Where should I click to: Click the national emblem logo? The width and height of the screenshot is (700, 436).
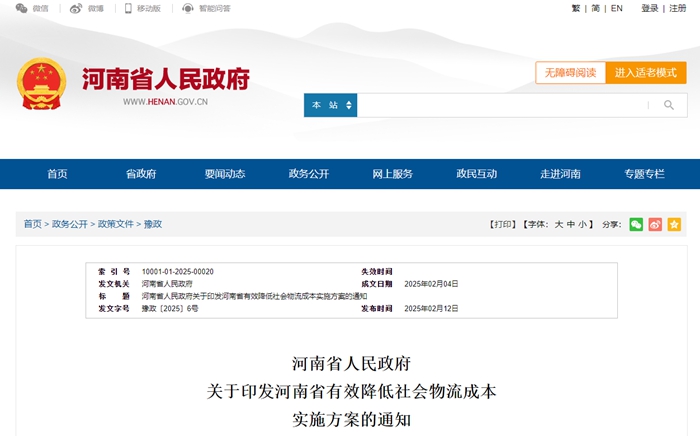[42, 84]
